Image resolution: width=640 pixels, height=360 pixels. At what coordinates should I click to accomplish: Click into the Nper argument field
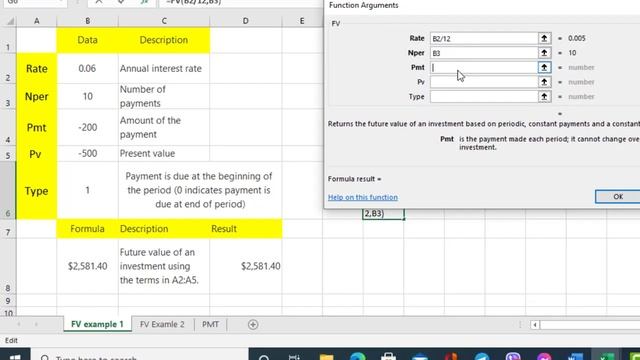click(x=484, y=53)
